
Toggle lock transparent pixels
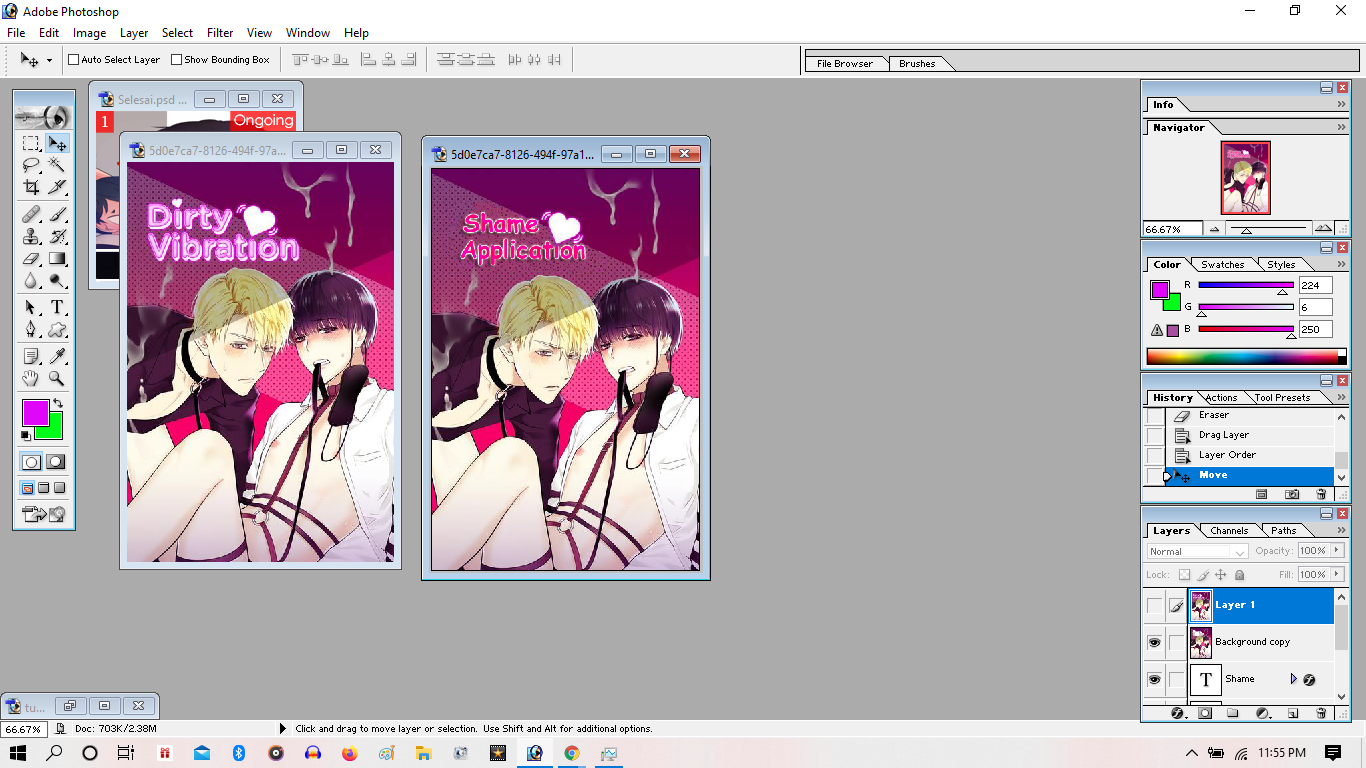click(x=1185, y=575)
